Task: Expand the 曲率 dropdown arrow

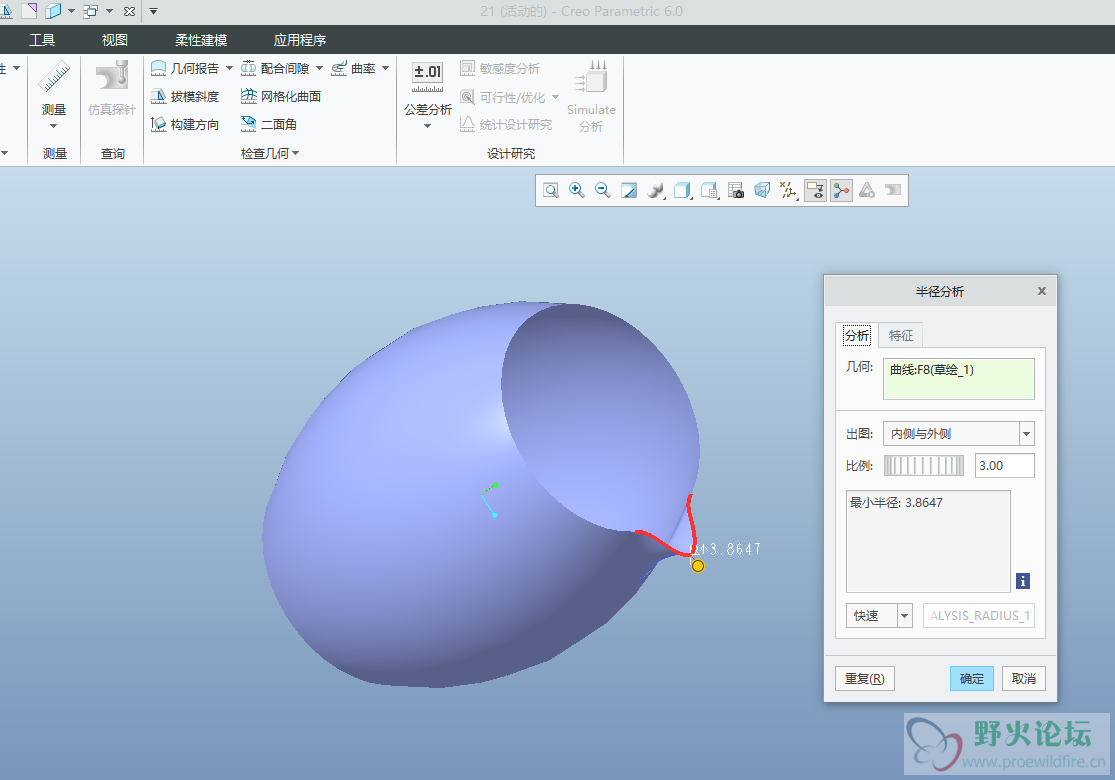Action: coord(385,68)
